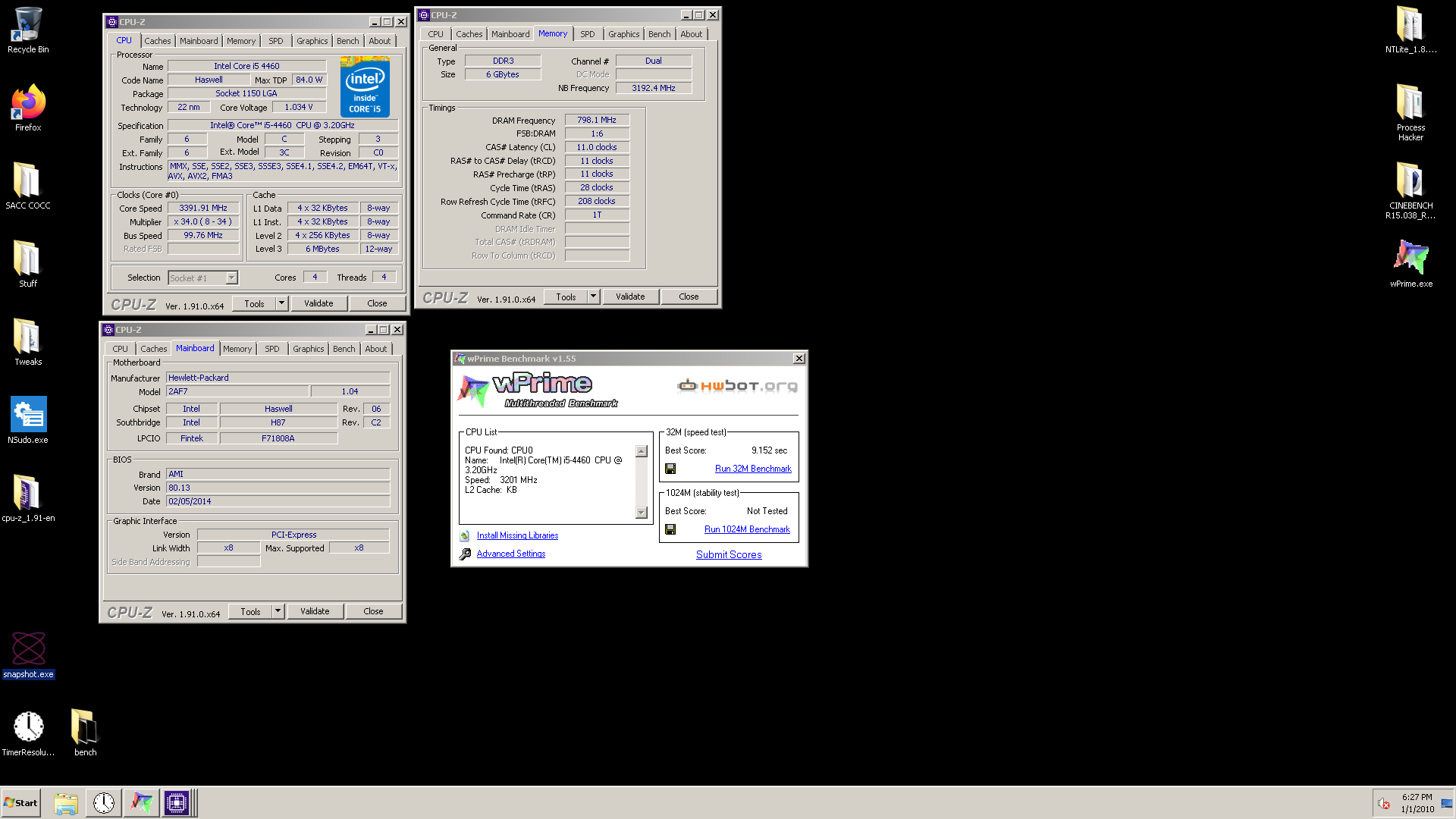Click the Install Missing Libraries icon
Screen dimensions: 1456x819
(465, 536)
